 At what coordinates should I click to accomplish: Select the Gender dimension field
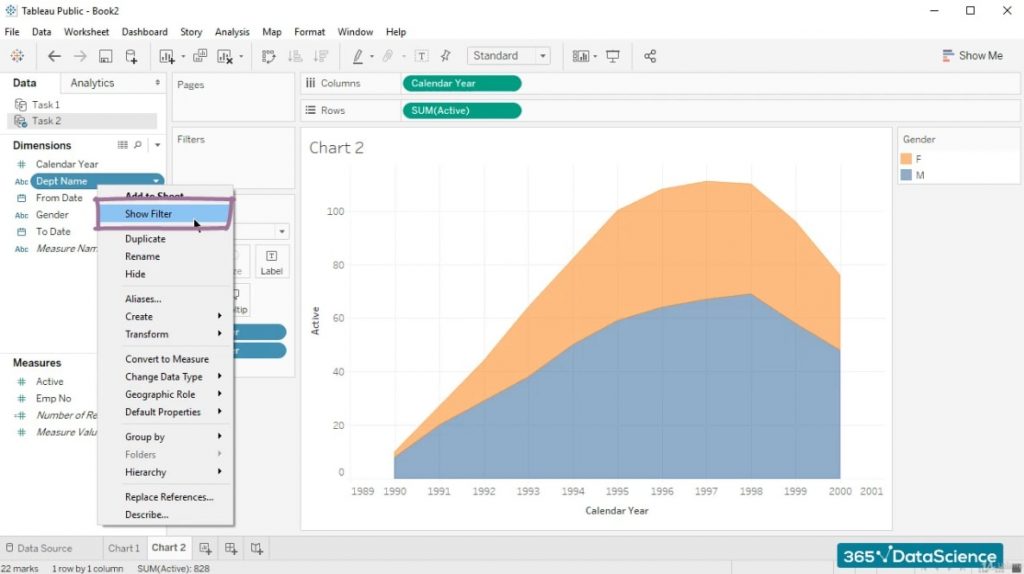[x=52, y=215]
